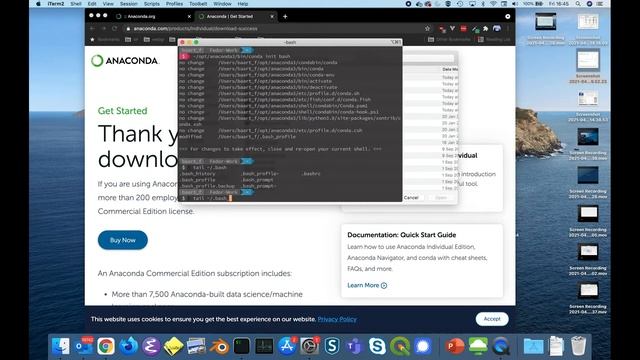Open the Screen Recording thumbnail ending 02.mov
This screenshot has width=640, height=360.
pyautogui.click(x=588, y=252)
